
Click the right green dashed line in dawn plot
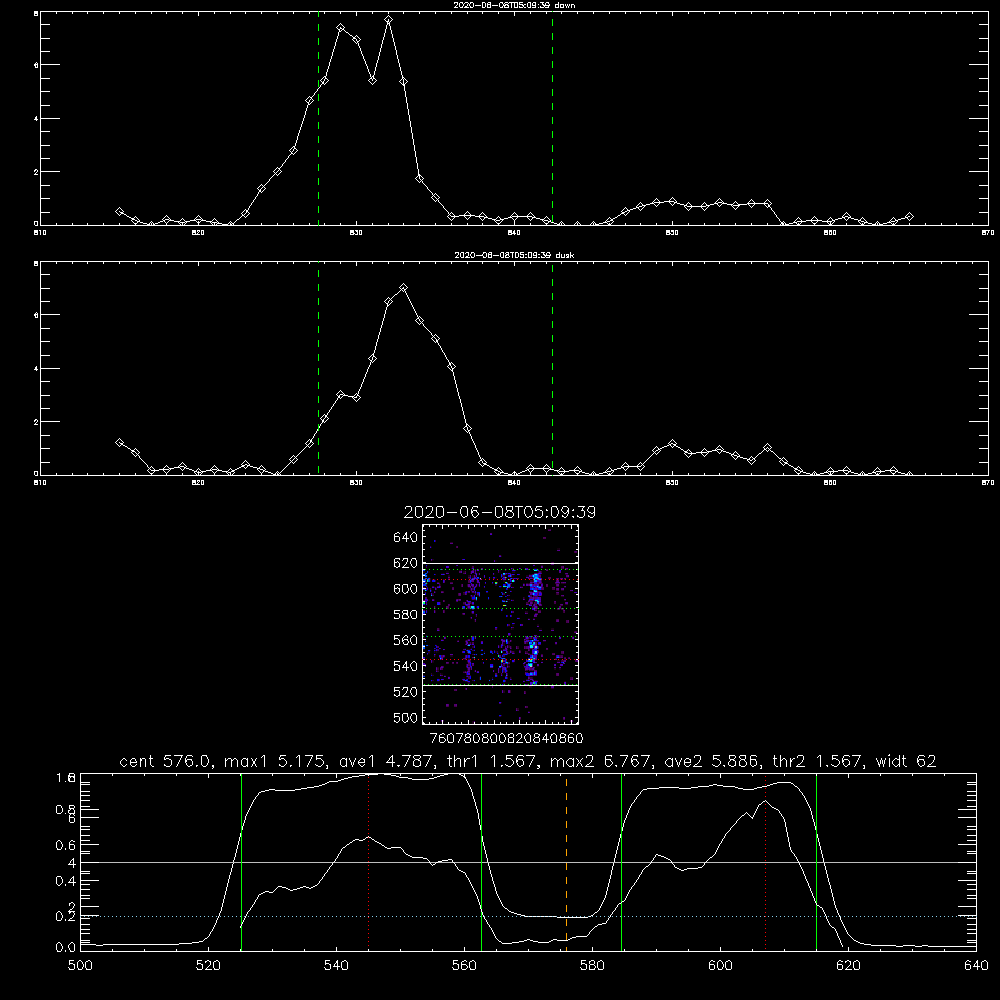pyautogui.click(x=552, y=119)
